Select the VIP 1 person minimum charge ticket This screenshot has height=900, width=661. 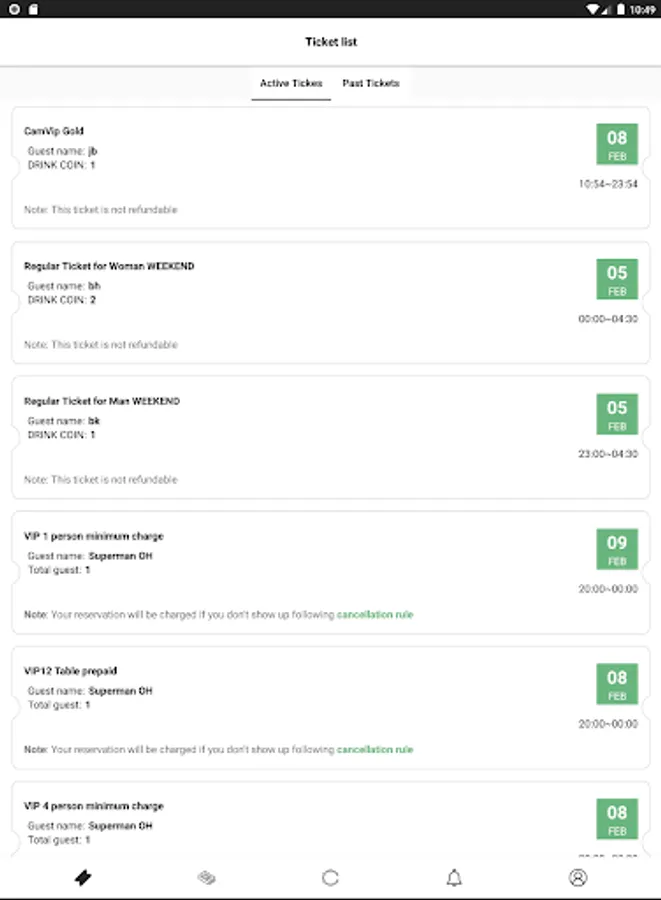click(330, 572)
